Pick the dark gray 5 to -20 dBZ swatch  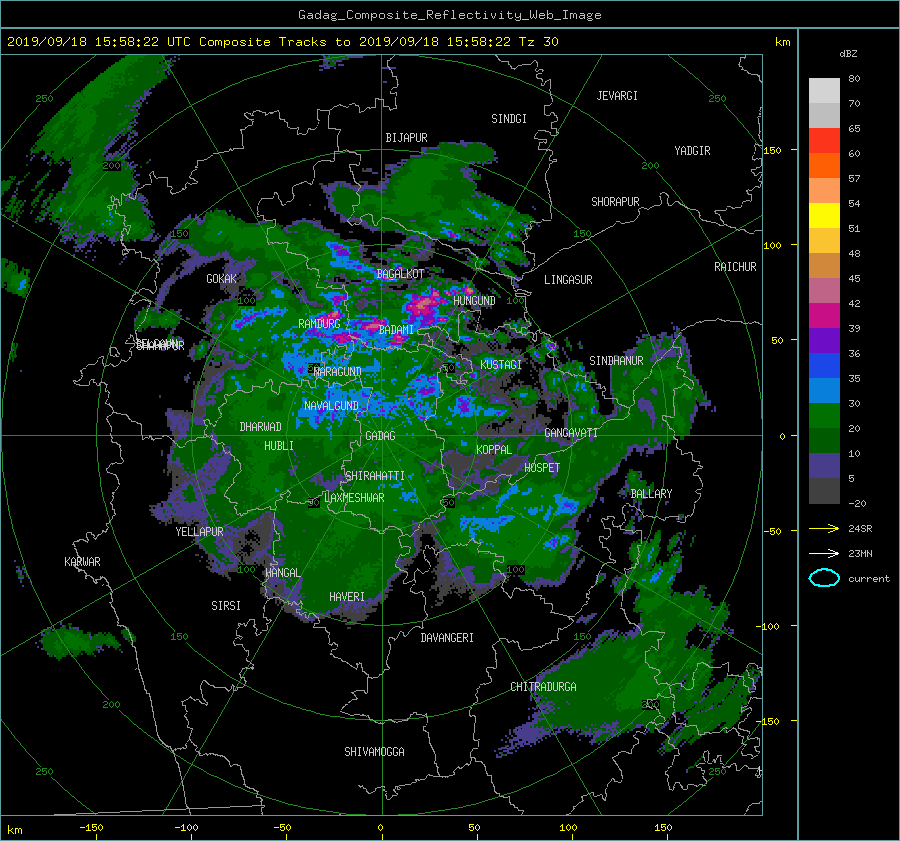(824, 491)
